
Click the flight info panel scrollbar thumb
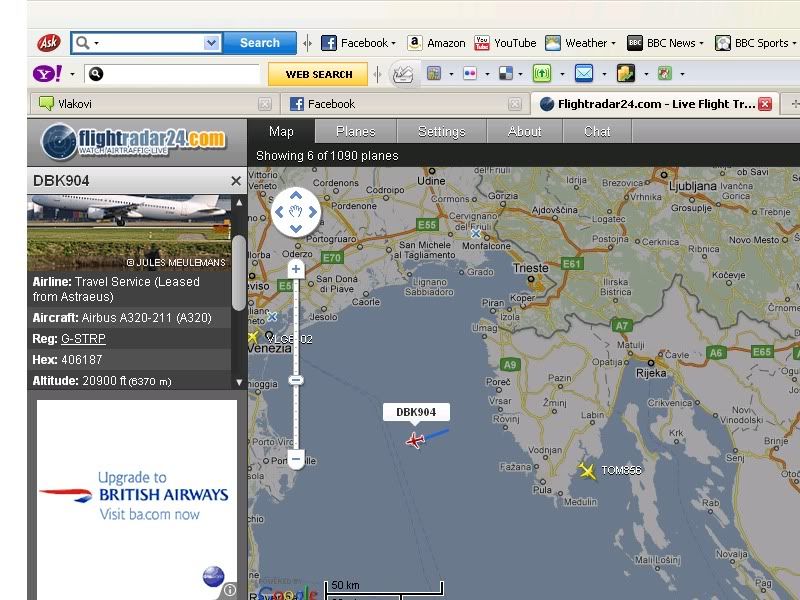click(x=238, y=273)
